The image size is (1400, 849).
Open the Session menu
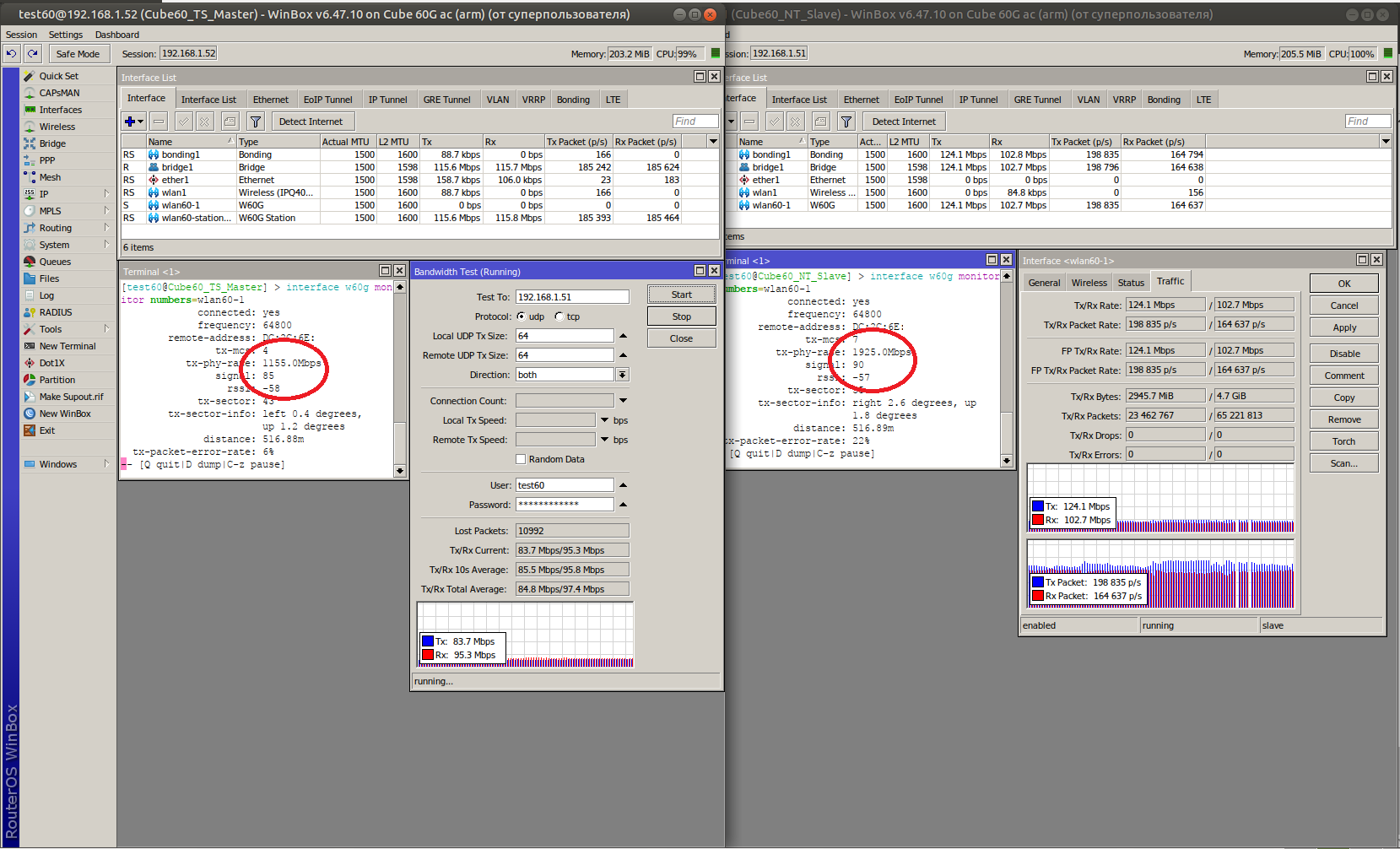click(21, 35)
